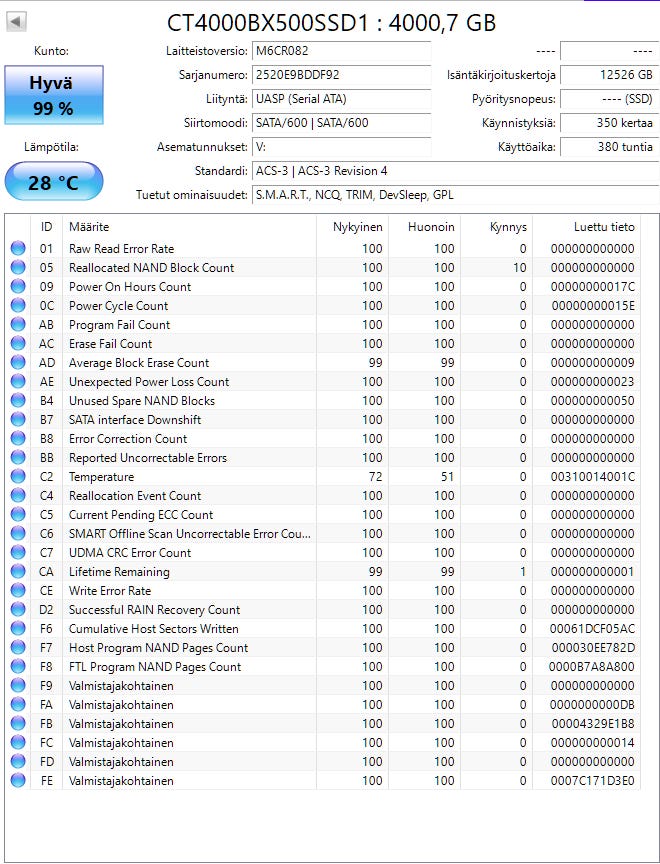Click the blue orb beside Temperature attribute
The height and width of the screenshot is (864, 660).
(x=18, y=477)
